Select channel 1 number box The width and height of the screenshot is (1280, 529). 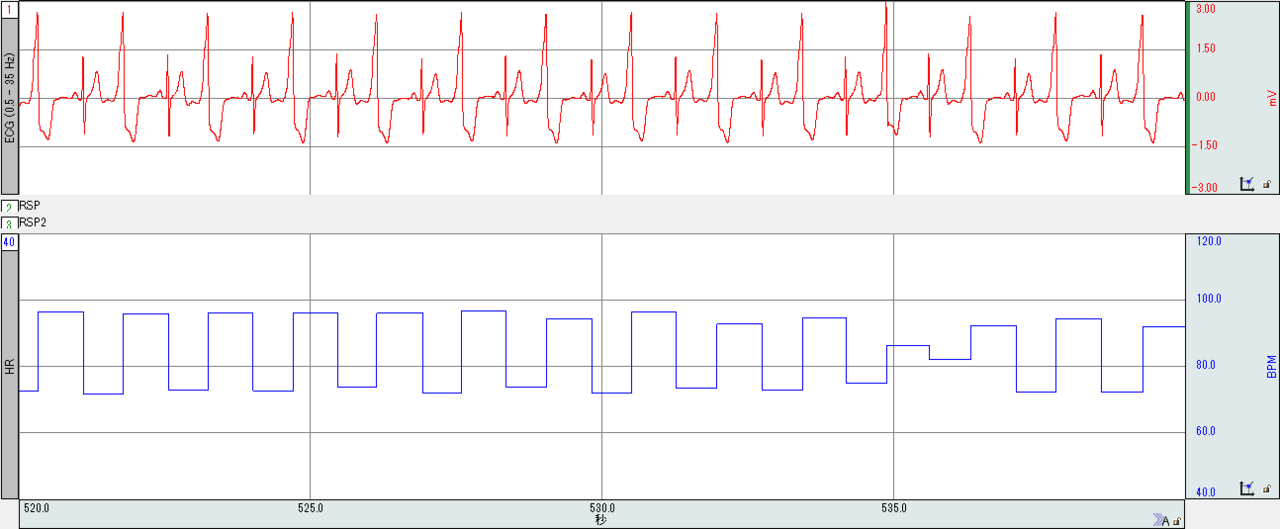pos(9,8)
